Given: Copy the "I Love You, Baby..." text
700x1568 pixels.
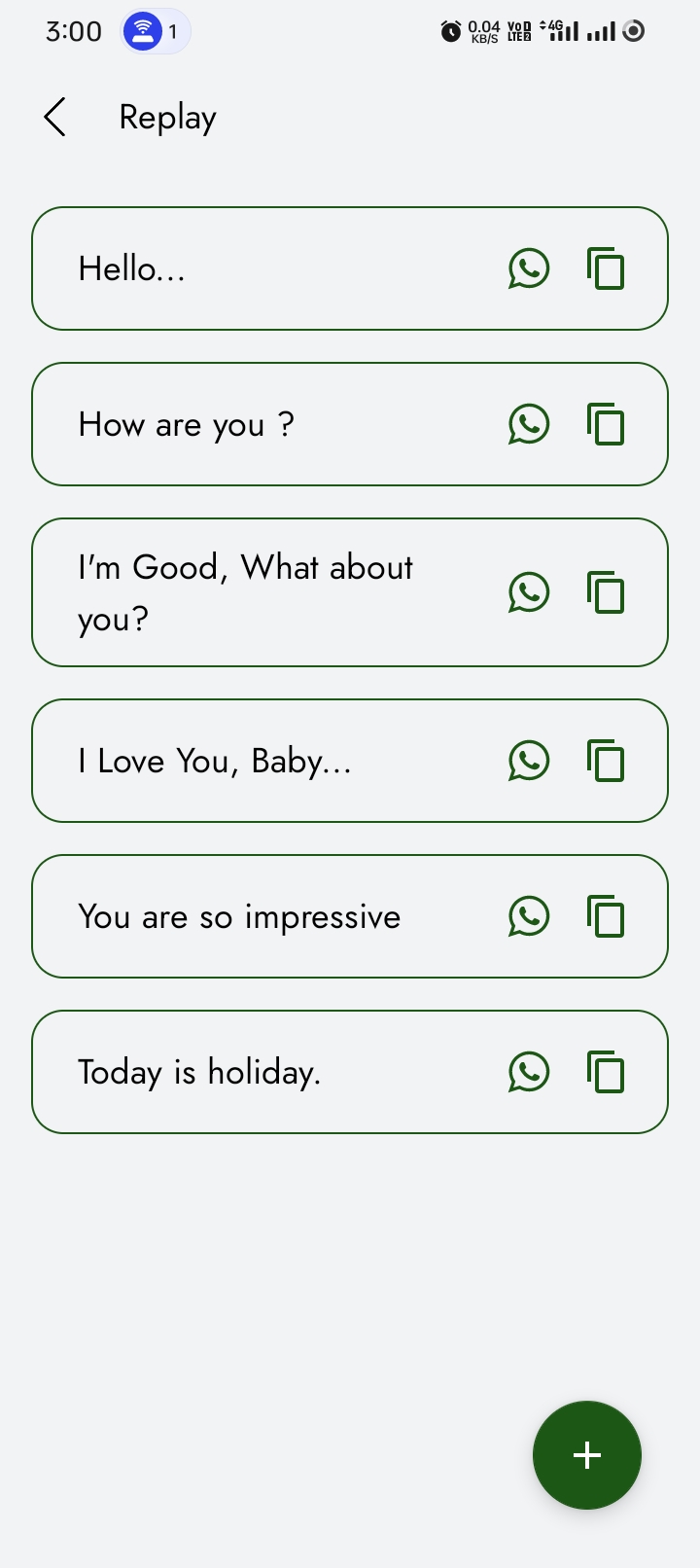Looking at the screenshot, I should [606, 761].
